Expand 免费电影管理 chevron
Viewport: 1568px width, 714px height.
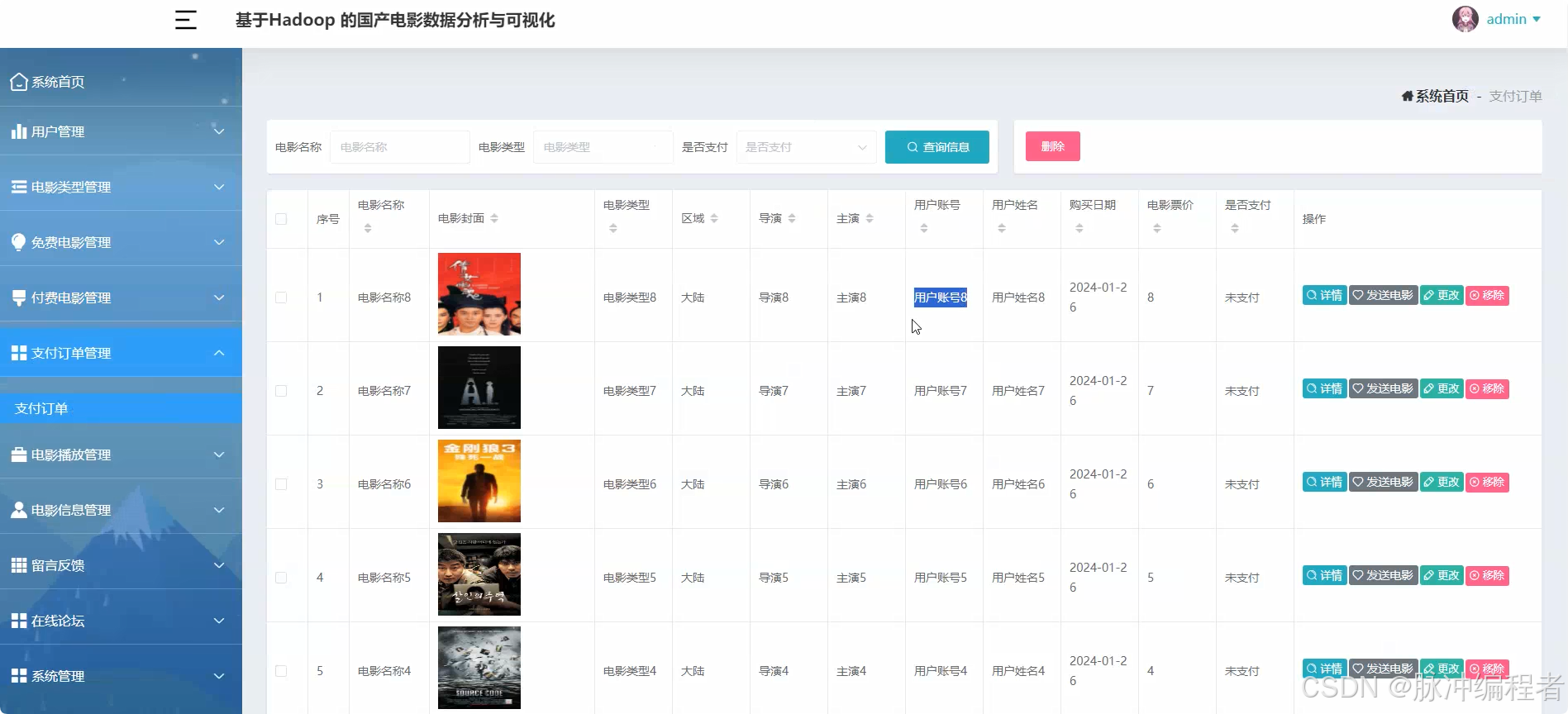(219, 242)
